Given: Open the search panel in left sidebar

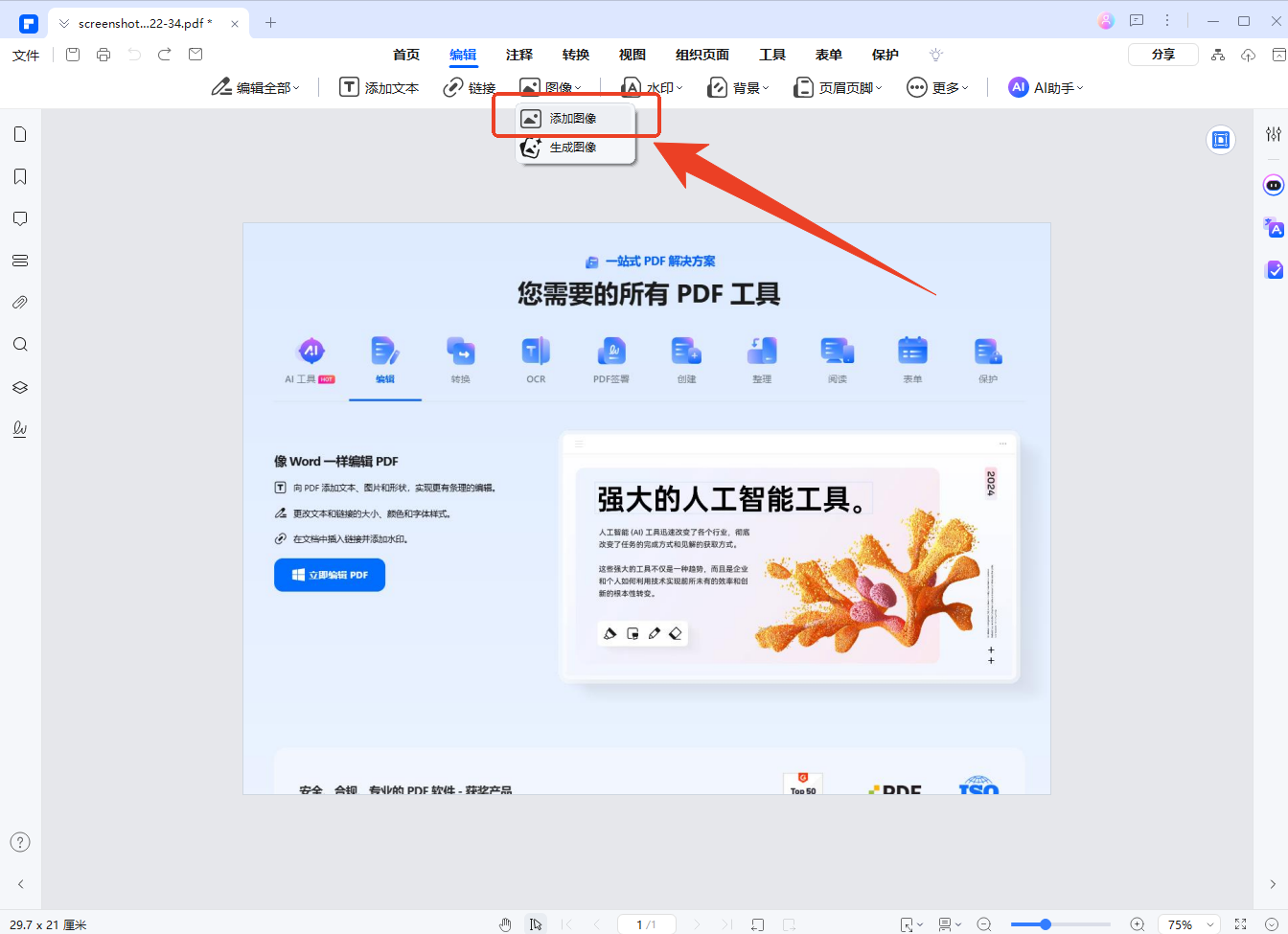Looking at the screenshot, I should point(19,344).
